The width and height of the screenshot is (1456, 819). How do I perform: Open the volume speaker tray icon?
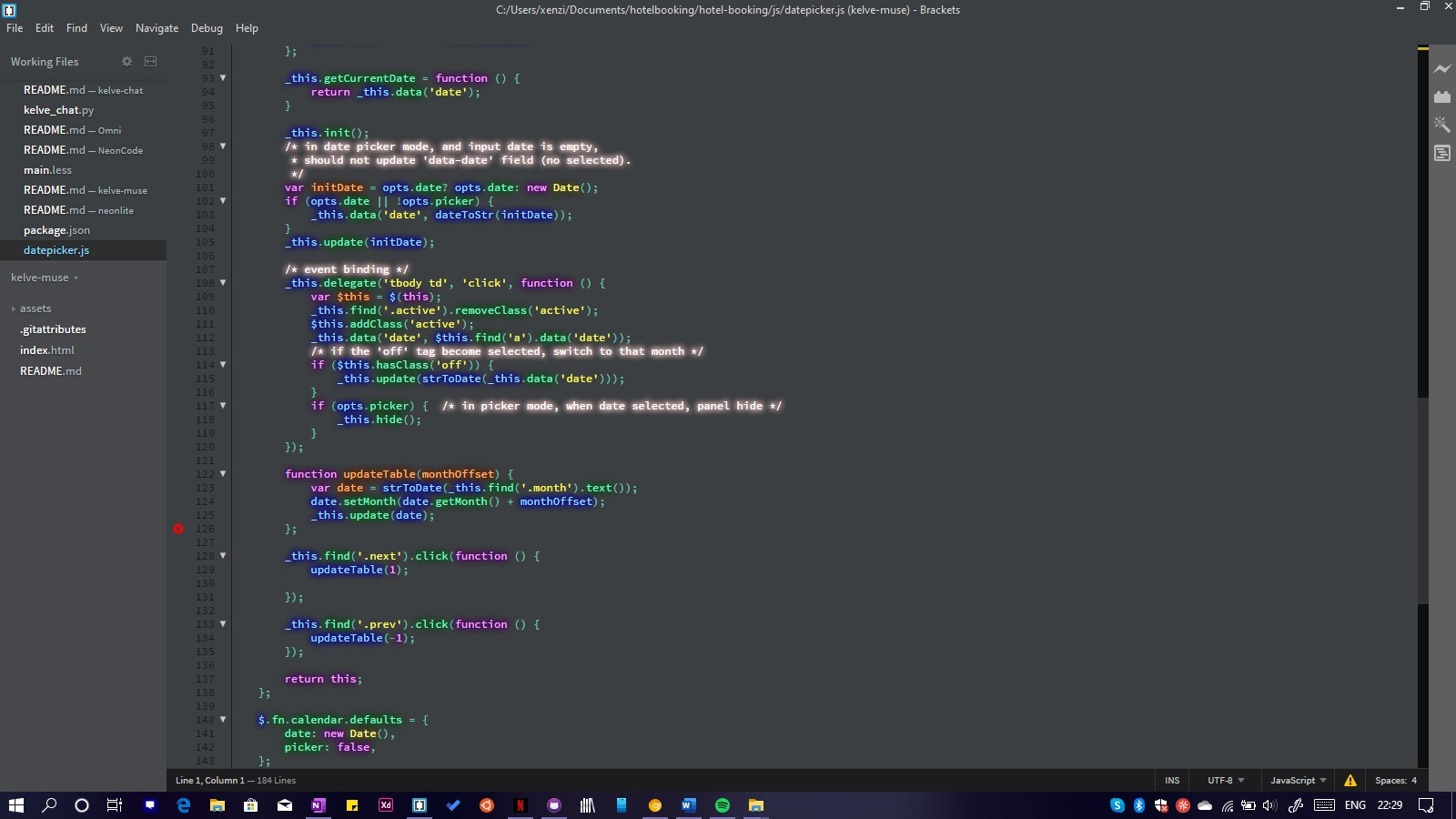[1270, 805]
